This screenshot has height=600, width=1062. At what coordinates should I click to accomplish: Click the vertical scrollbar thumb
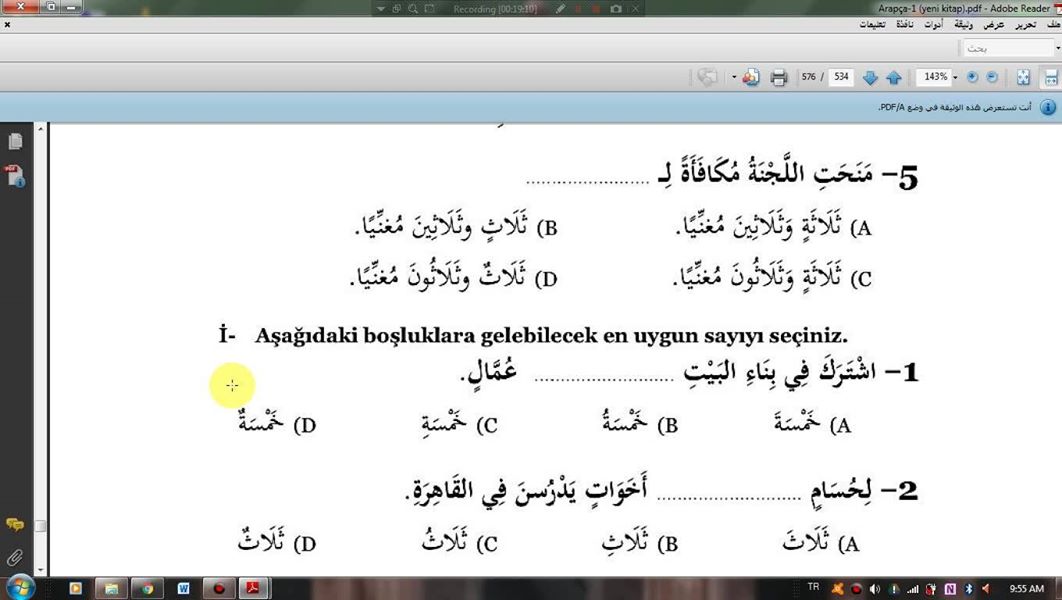tap(41, 526)
